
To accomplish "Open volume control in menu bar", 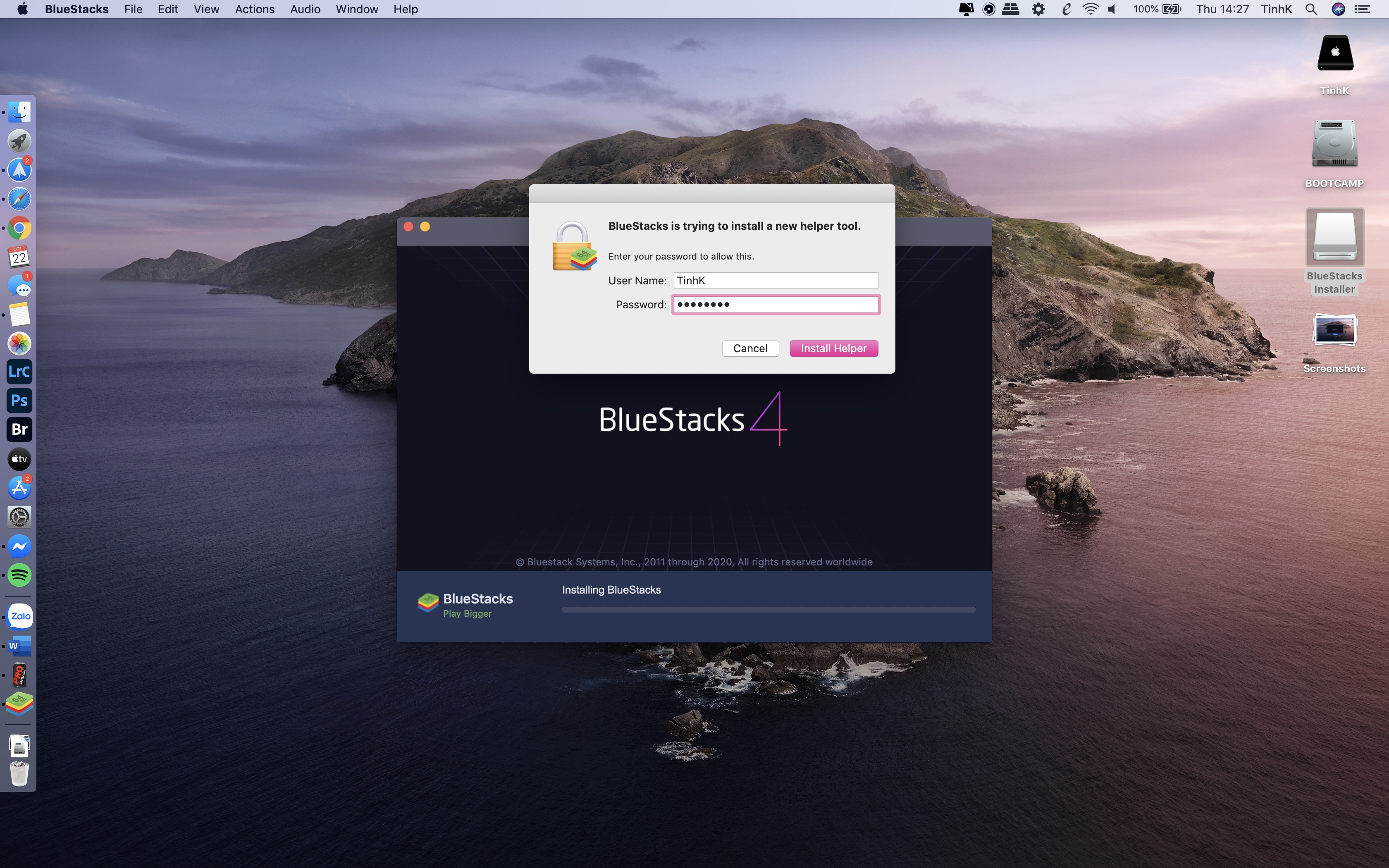I will pyautogui.click(x=1112, y=9).
